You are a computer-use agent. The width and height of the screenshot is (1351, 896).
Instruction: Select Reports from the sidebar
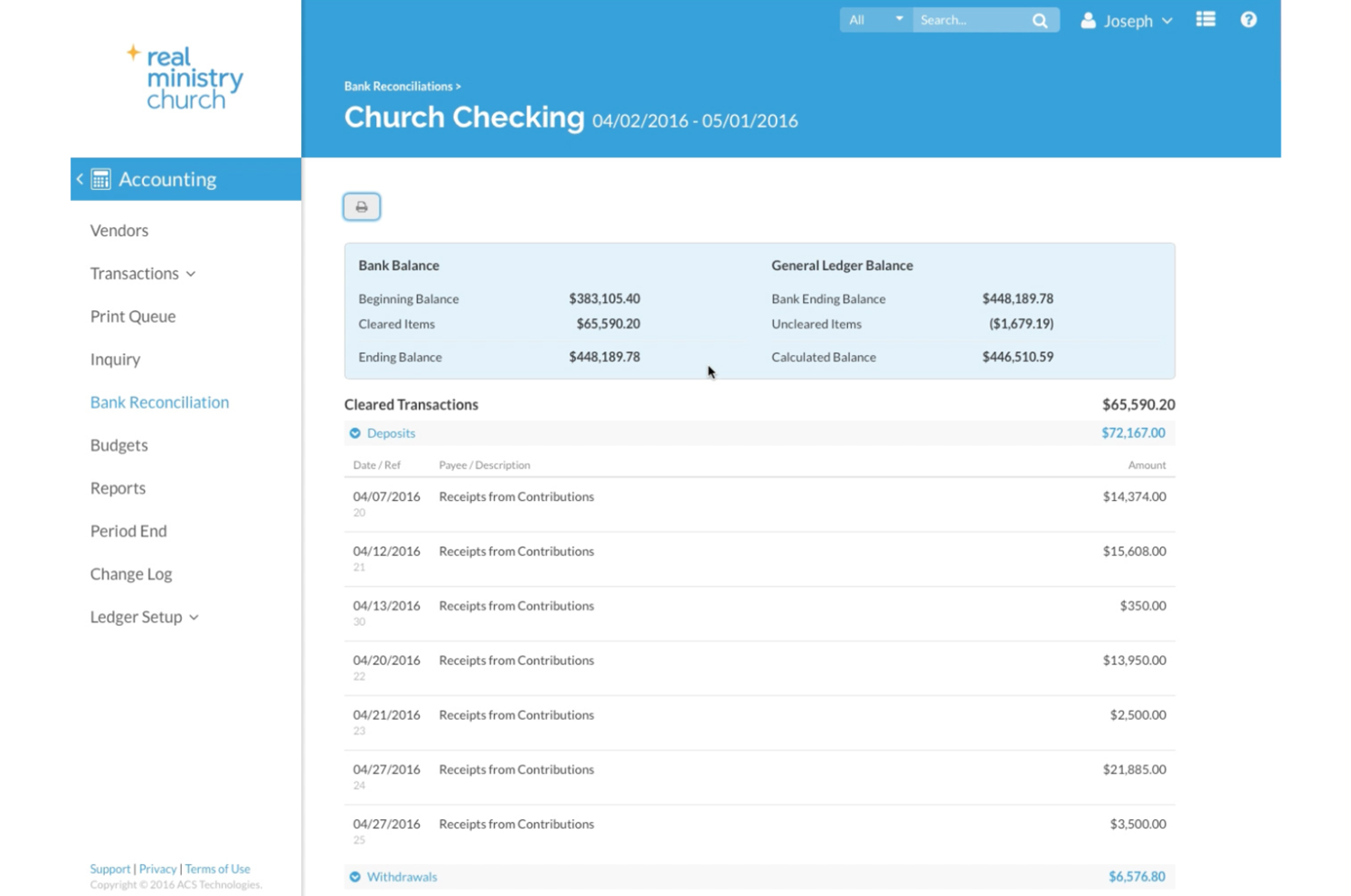(118, 488)
